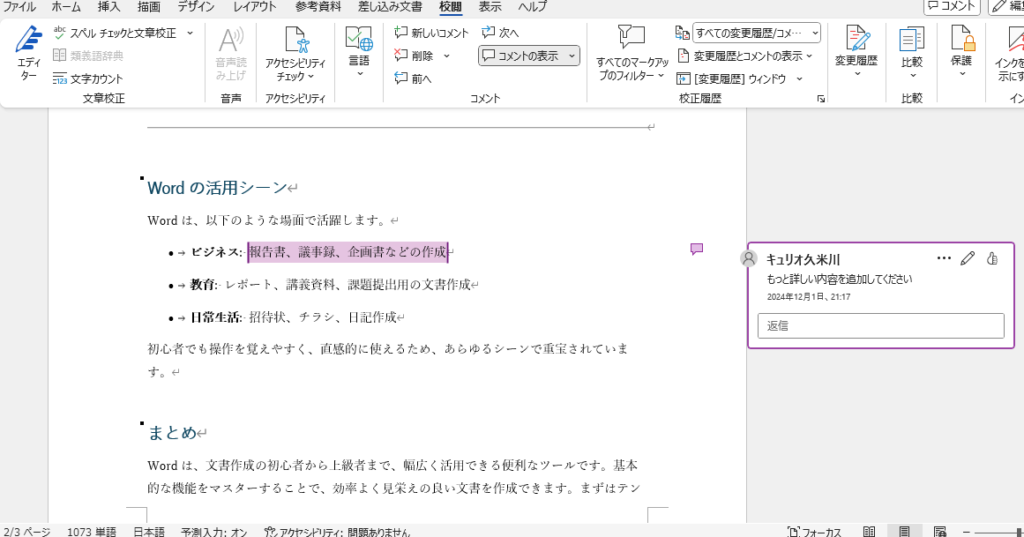Expand the 削除 dropdown arrow

[x=447, y=56]
